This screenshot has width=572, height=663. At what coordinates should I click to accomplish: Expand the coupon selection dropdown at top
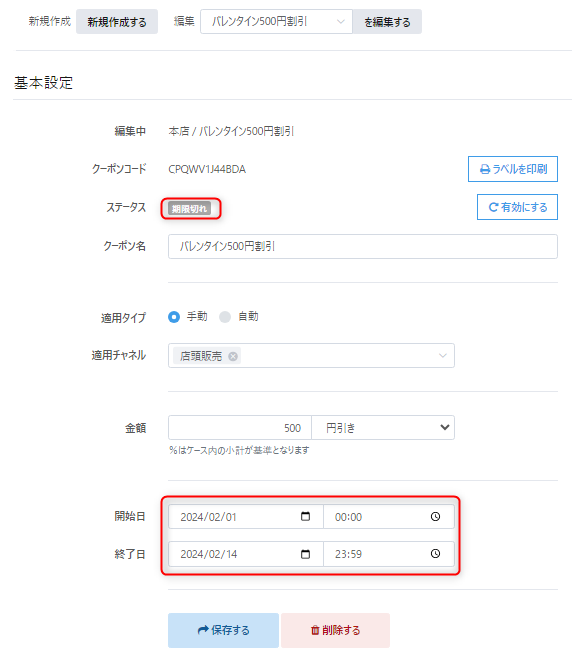coord(276,22)
